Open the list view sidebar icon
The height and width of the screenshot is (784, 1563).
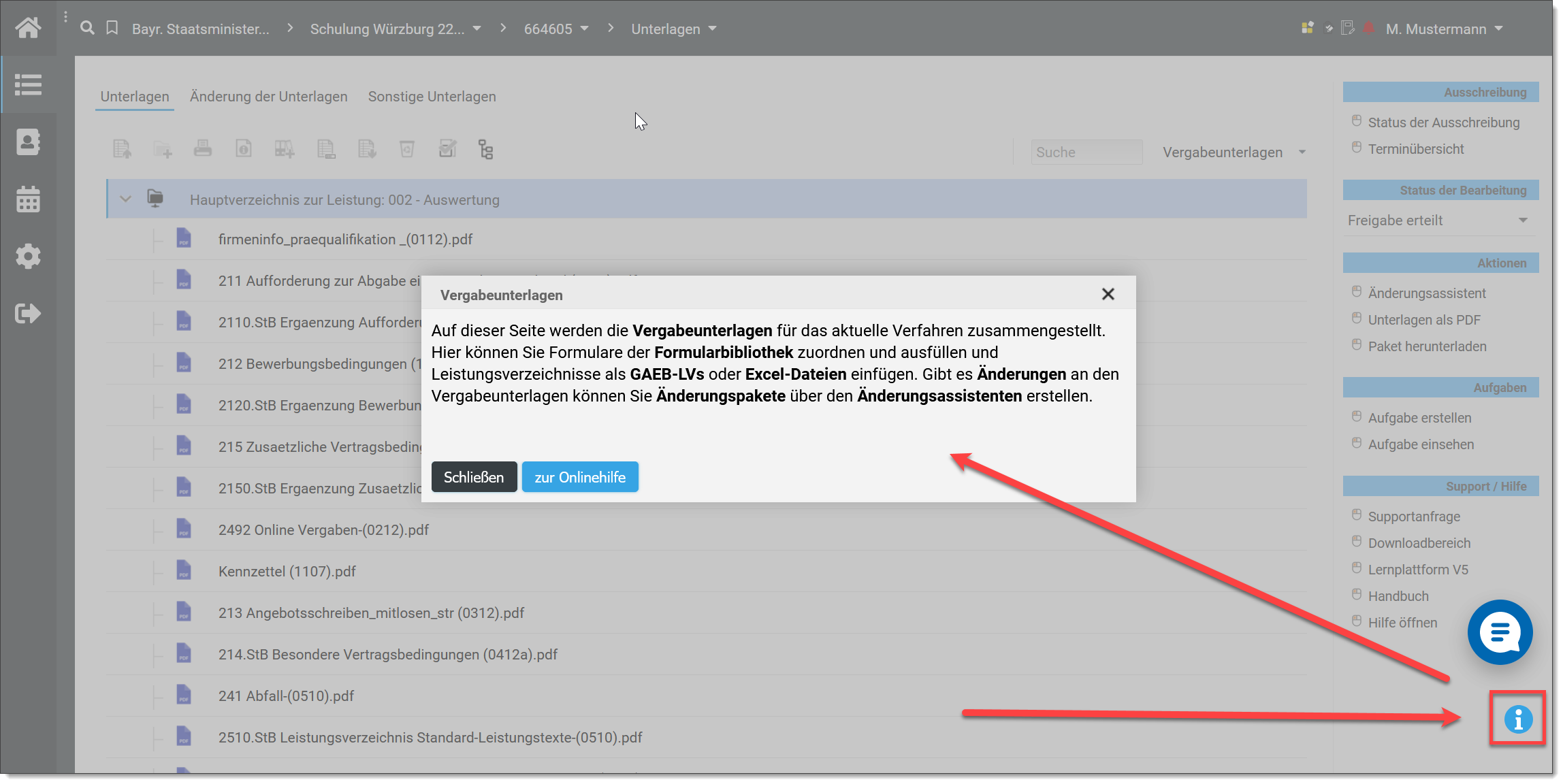coord(28,85)
